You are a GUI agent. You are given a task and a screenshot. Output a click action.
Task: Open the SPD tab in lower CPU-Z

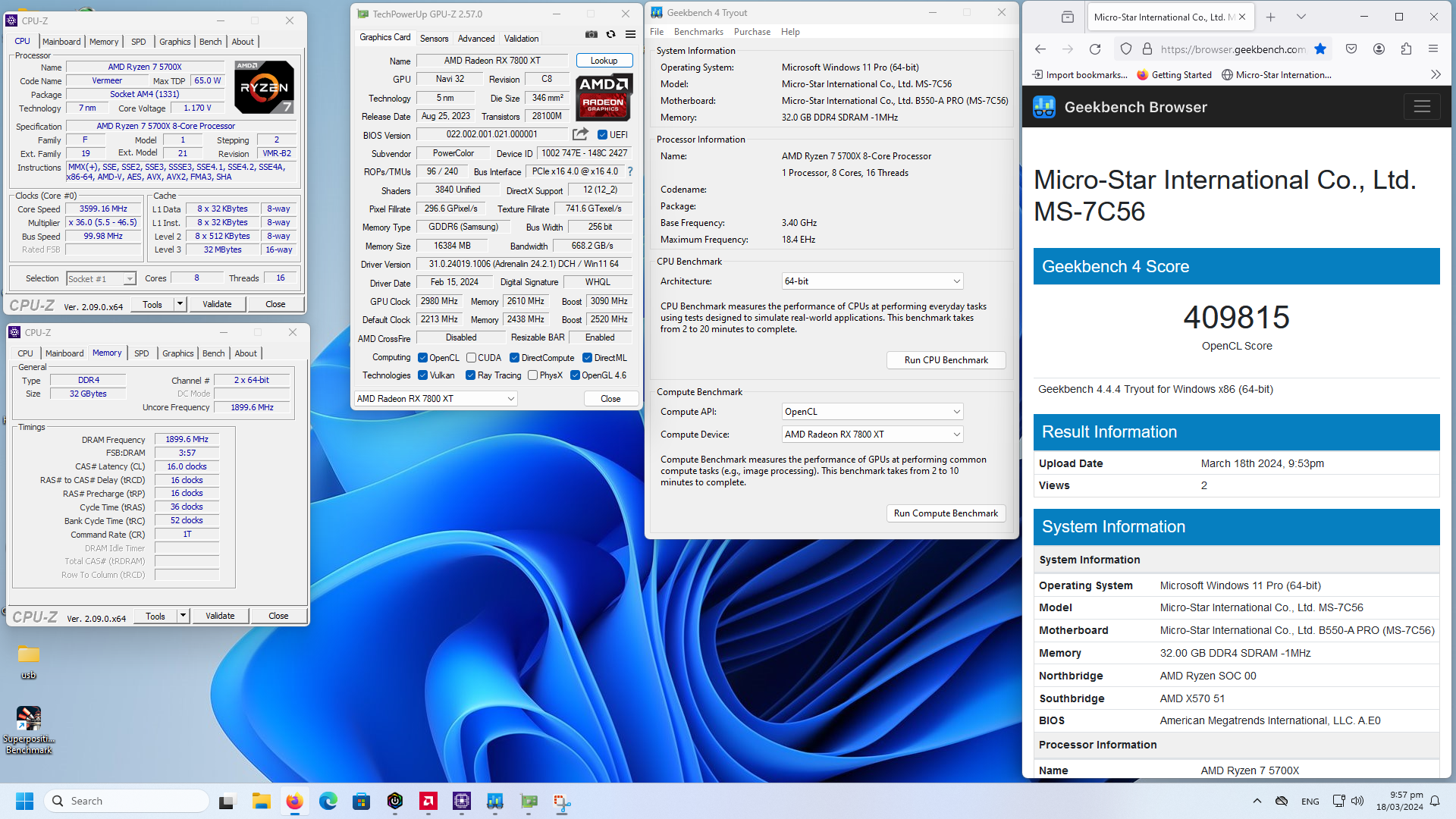pos(142,353)
